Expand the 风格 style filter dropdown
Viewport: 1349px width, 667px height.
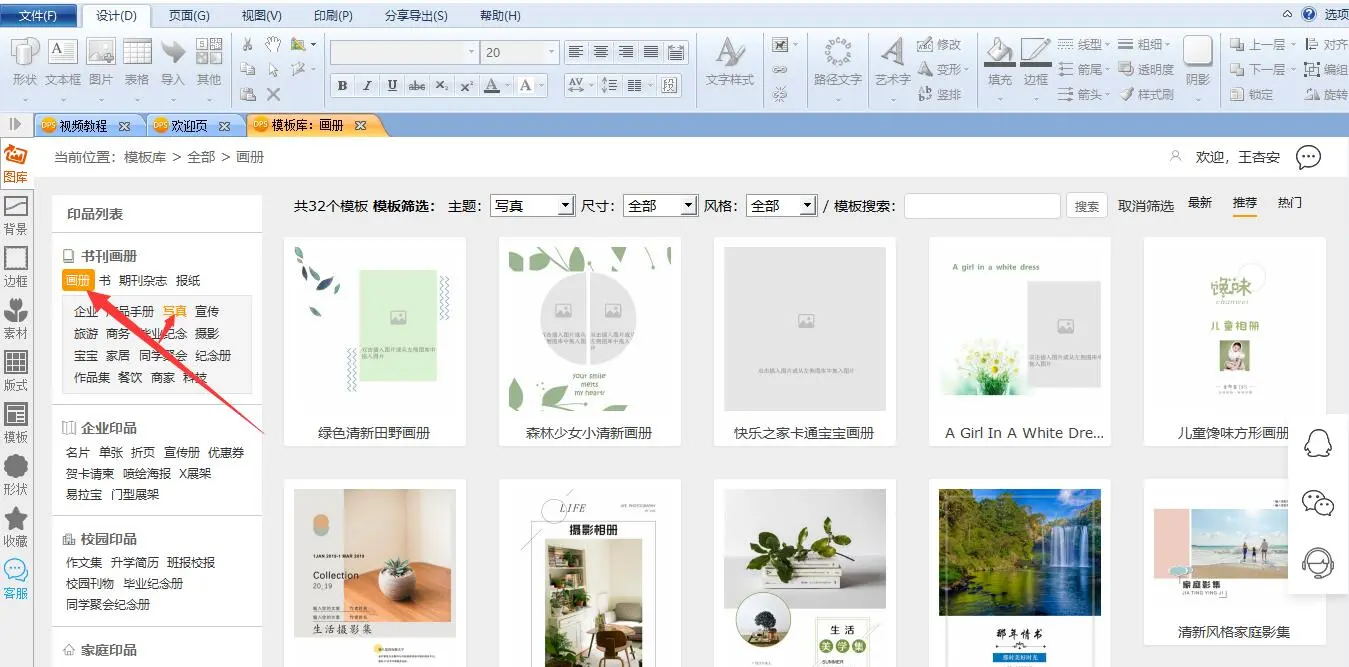(x=781, y=206)
